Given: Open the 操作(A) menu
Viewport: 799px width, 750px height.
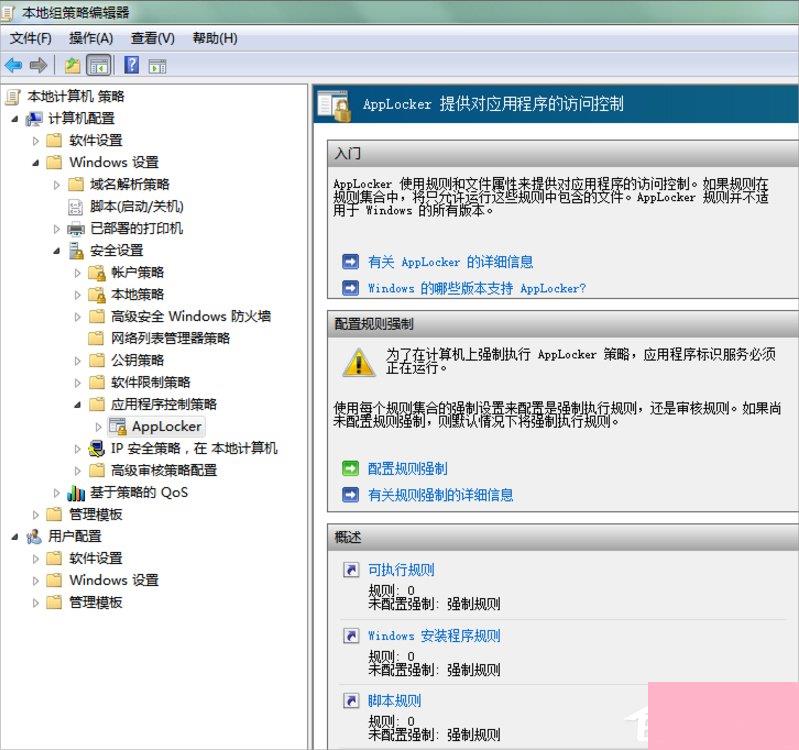Looking at the screenshot, I should click(x=91, y=38).
